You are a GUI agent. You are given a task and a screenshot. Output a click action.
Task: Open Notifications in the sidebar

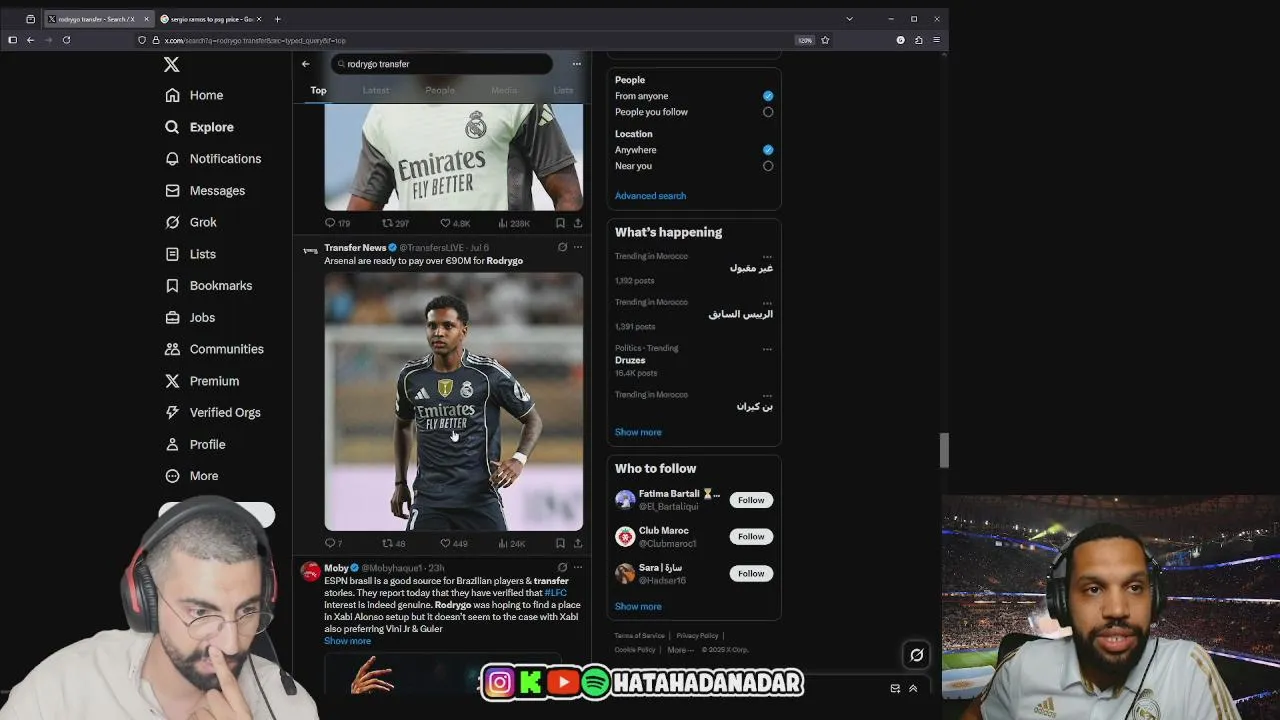pos(213,159)
